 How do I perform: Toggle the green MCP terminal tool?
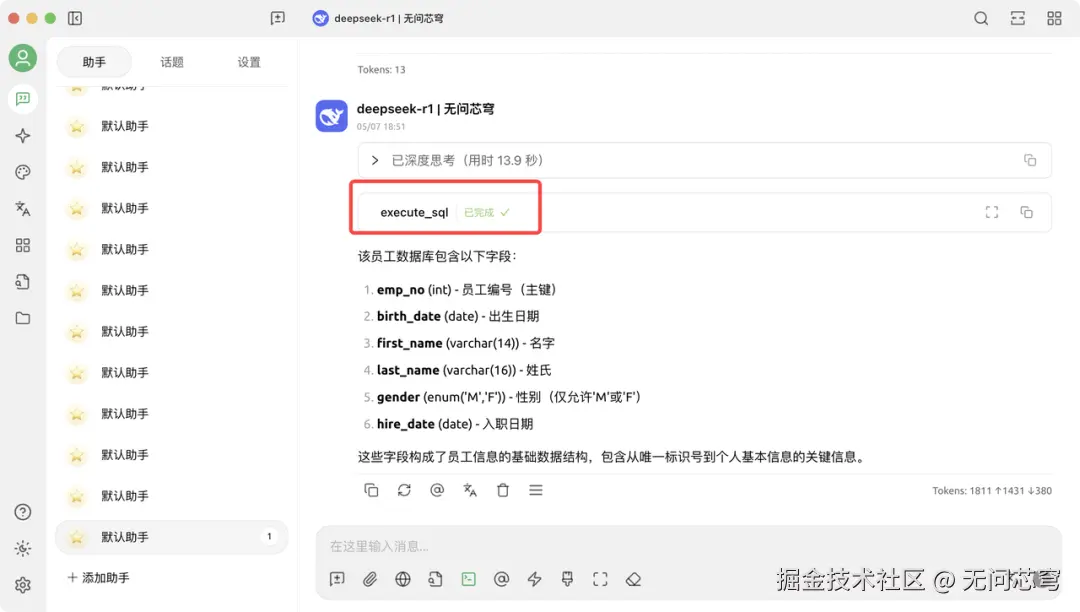(x=468, y=579)
